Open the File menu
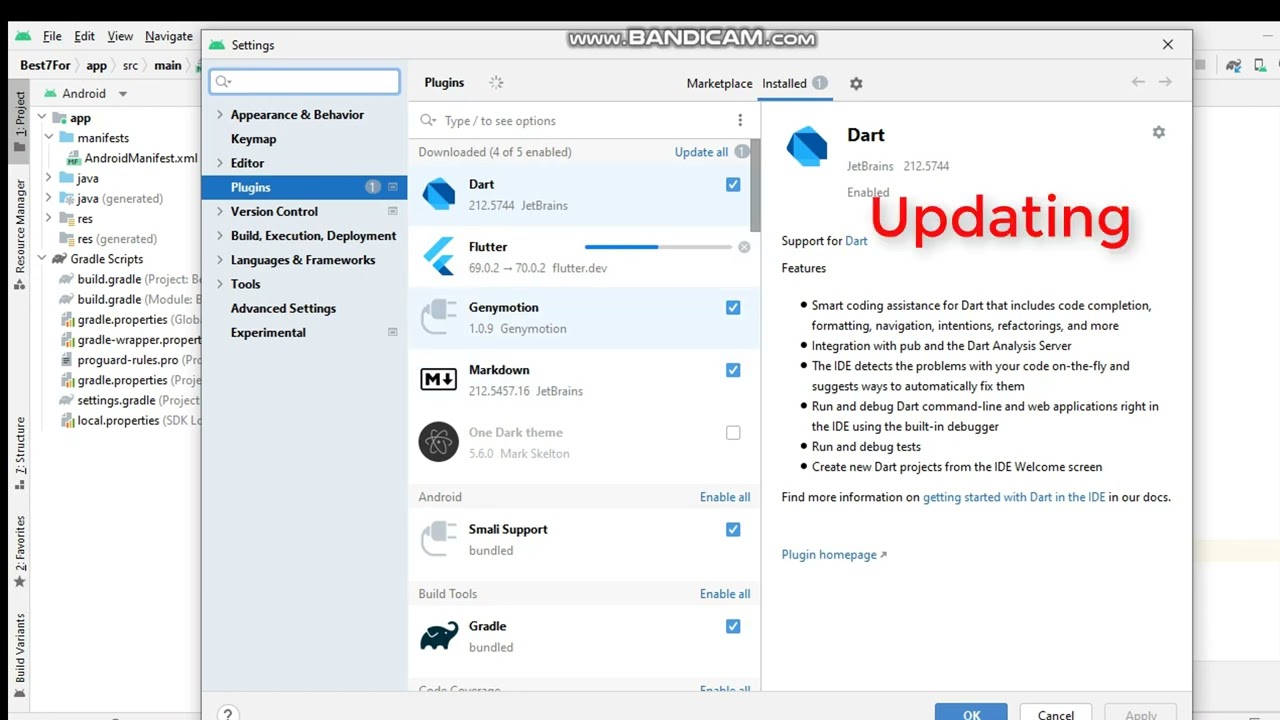This screenshot has width=1280, height=720. [52, 36]
